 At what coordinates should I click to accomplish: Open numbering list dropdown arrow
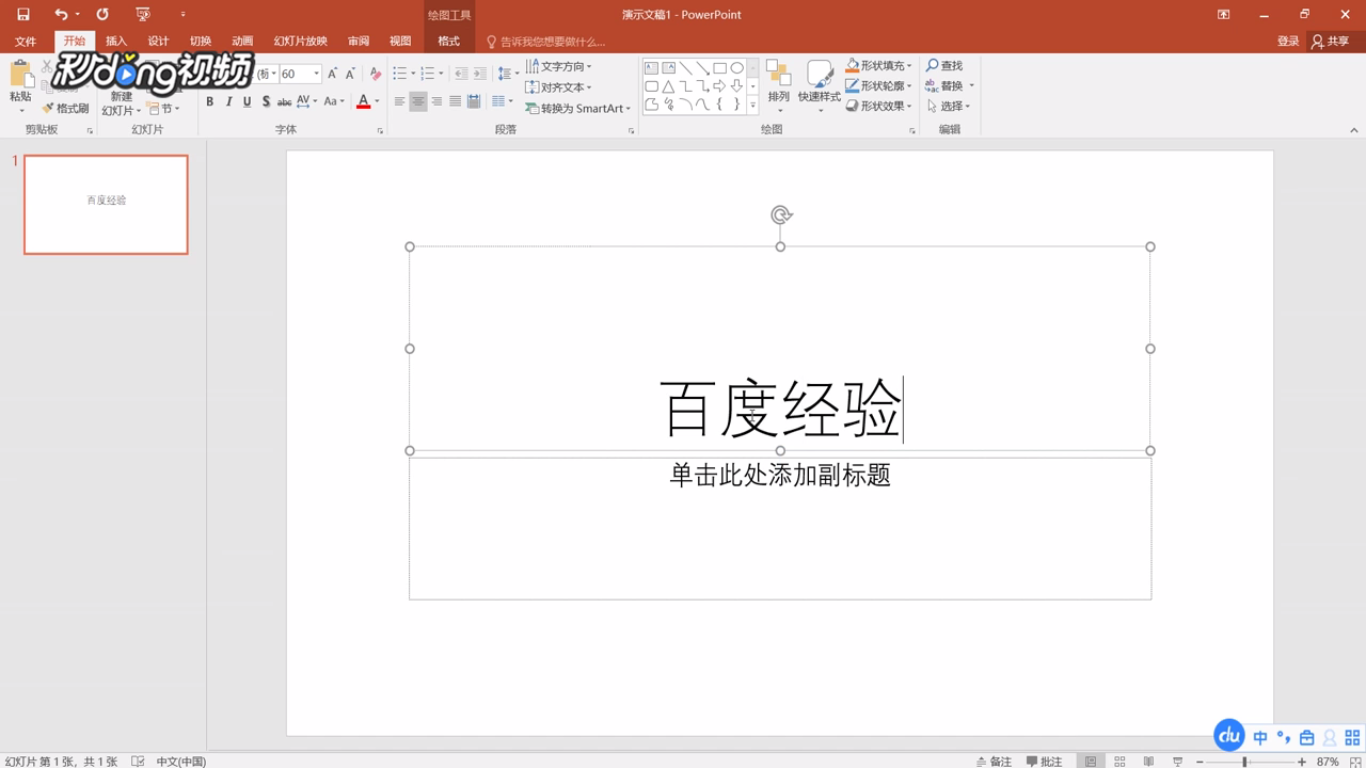click(x=440, y=74)
